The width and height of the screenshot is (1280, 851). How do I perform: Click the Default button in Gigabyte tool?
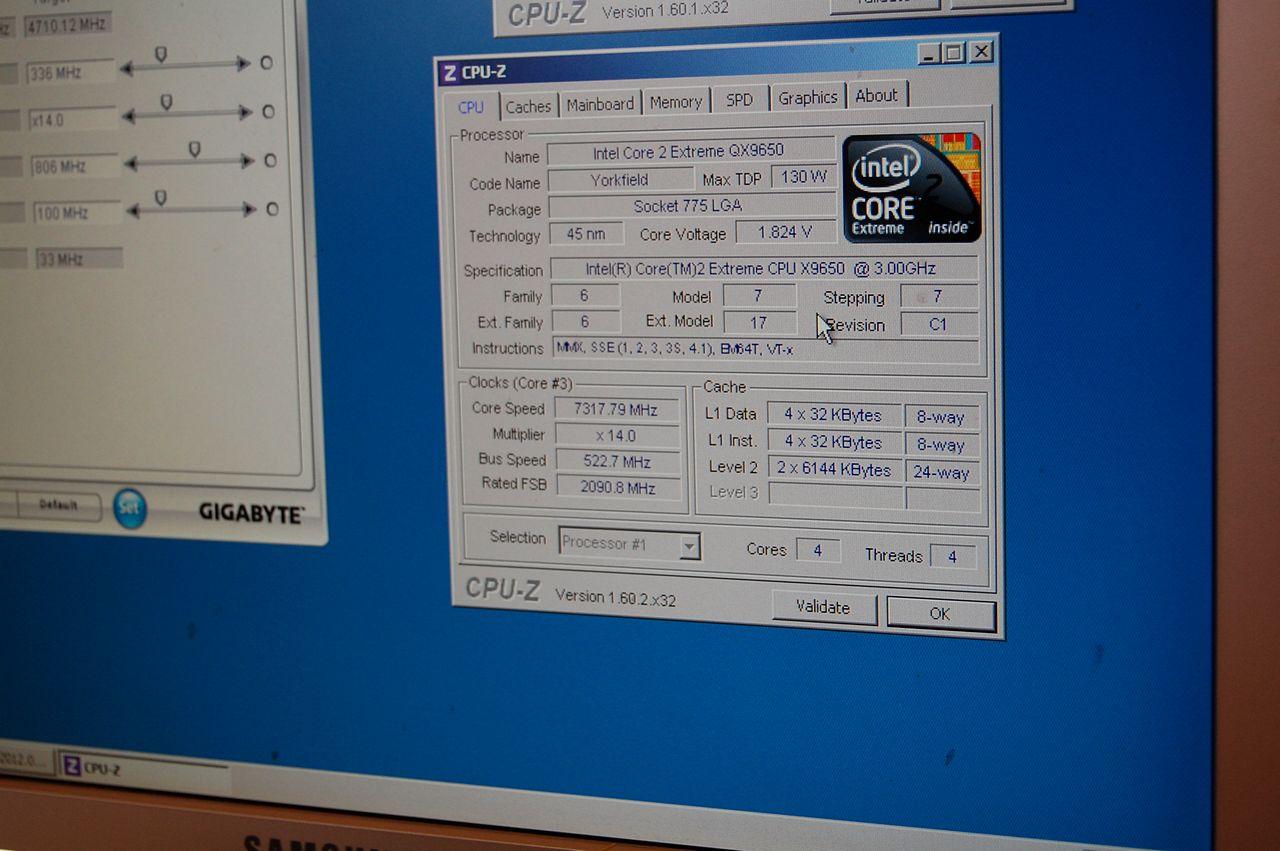tap(59, 505)
